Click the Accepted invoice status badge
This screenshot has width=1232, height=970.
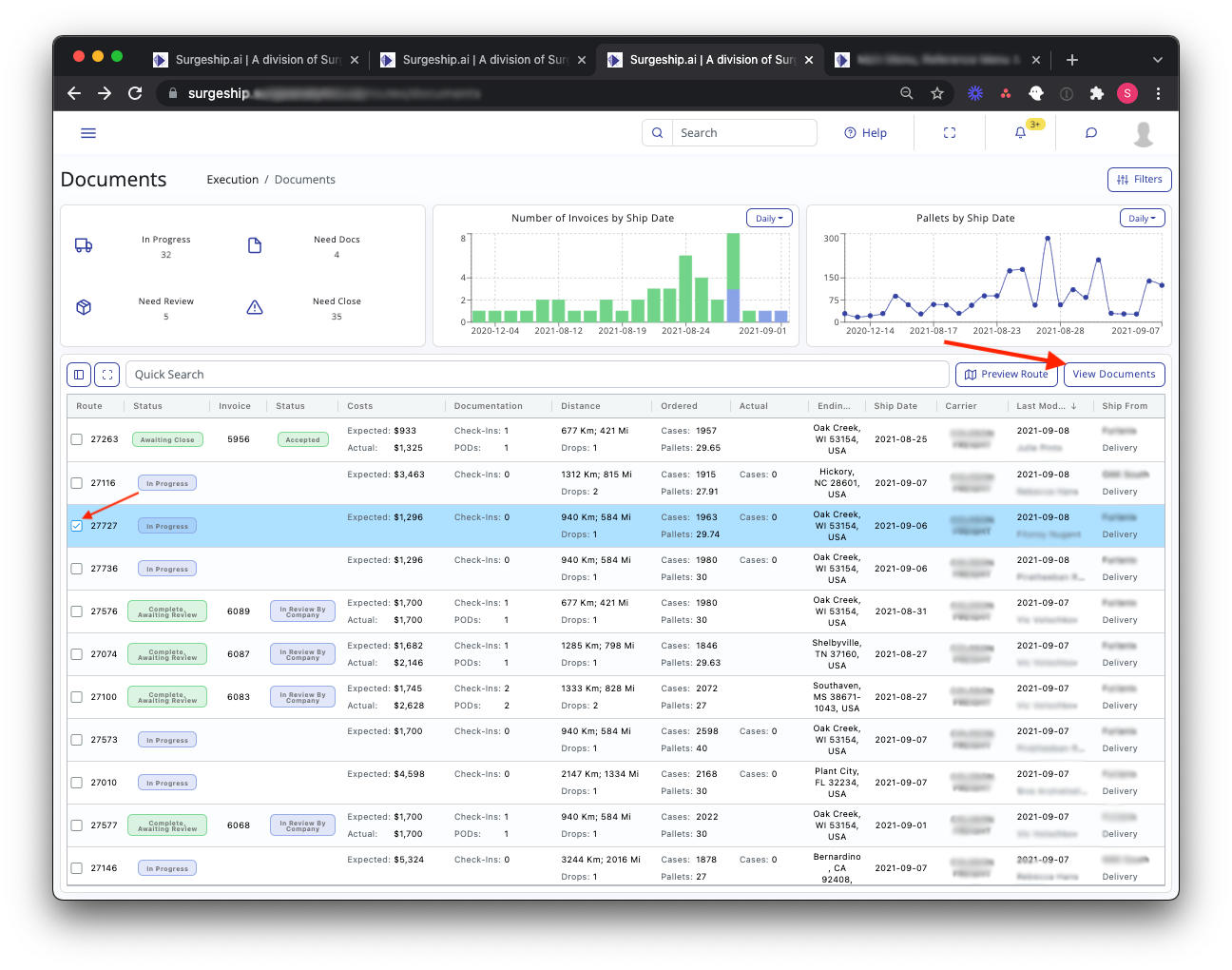click(303, 439)
